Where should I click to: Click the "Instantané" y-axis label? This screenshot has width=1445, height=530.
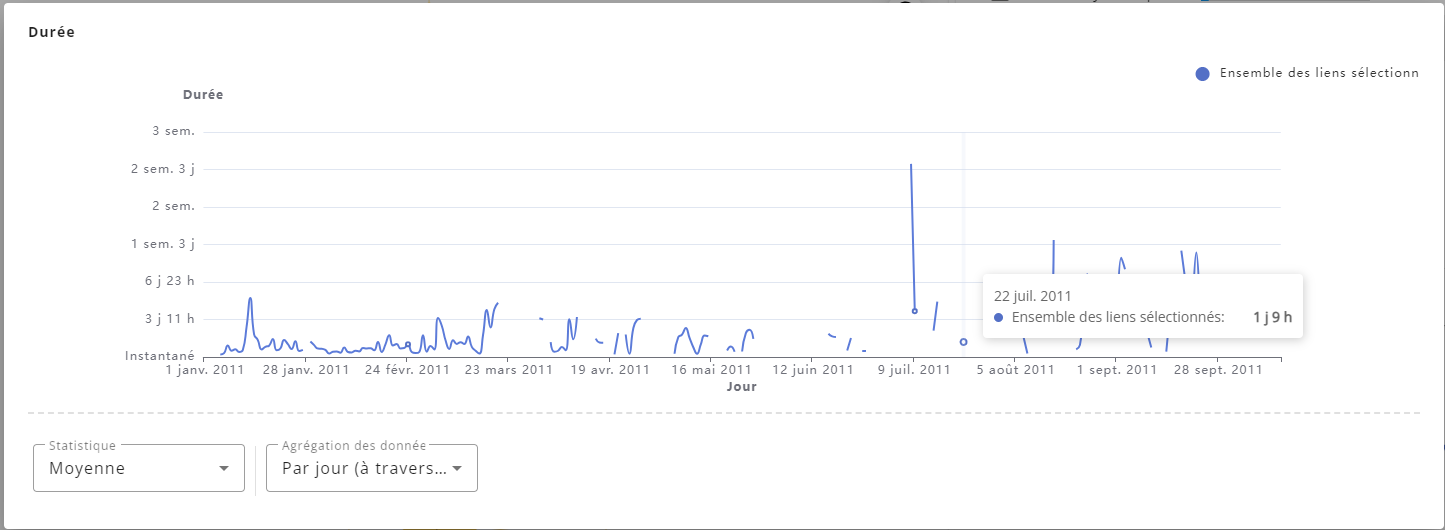[159, 356]
